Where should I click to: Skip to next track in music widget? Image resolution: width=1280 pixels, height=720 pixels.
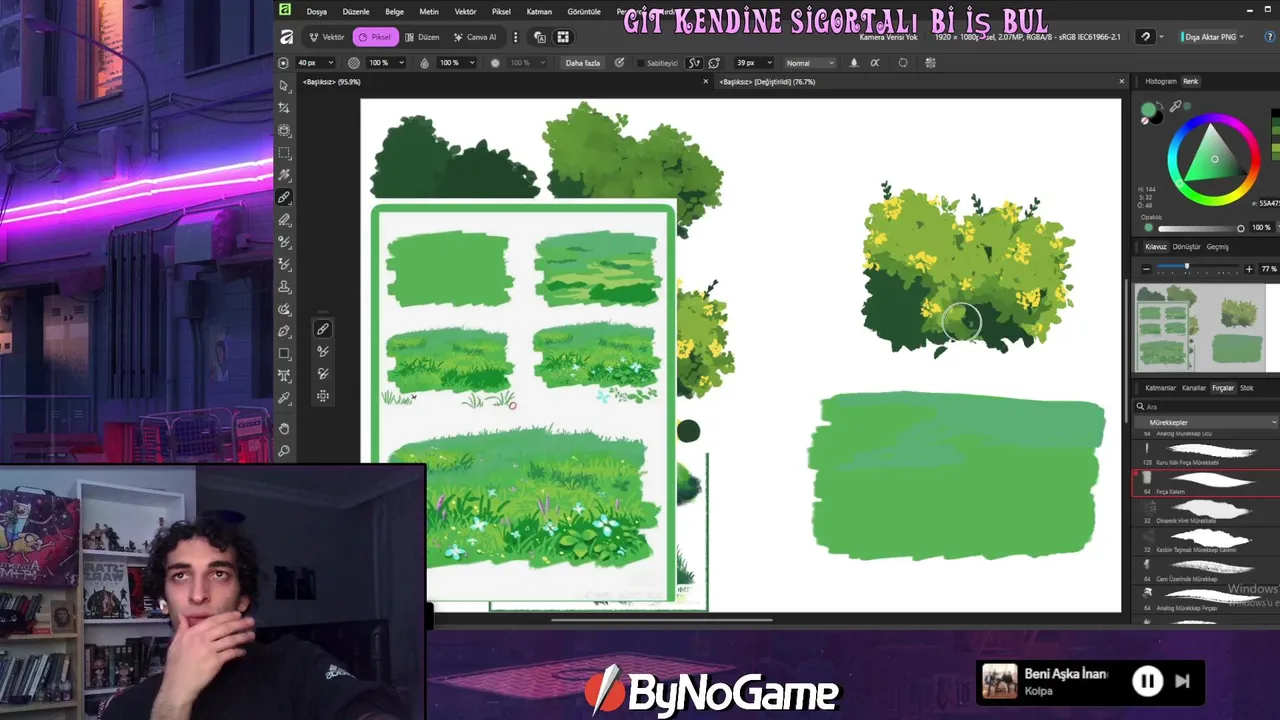tap(1182, 682)
